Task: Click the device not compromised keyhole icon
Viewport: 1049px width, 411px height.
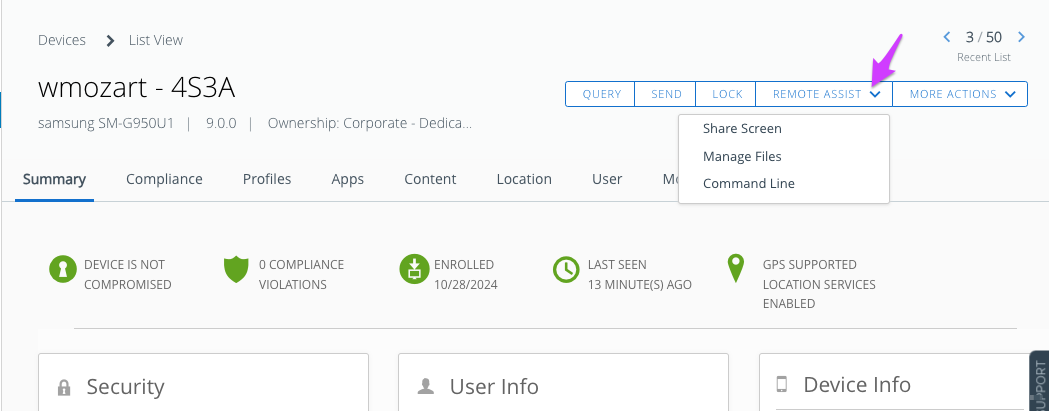Action: tap(63, 270)
